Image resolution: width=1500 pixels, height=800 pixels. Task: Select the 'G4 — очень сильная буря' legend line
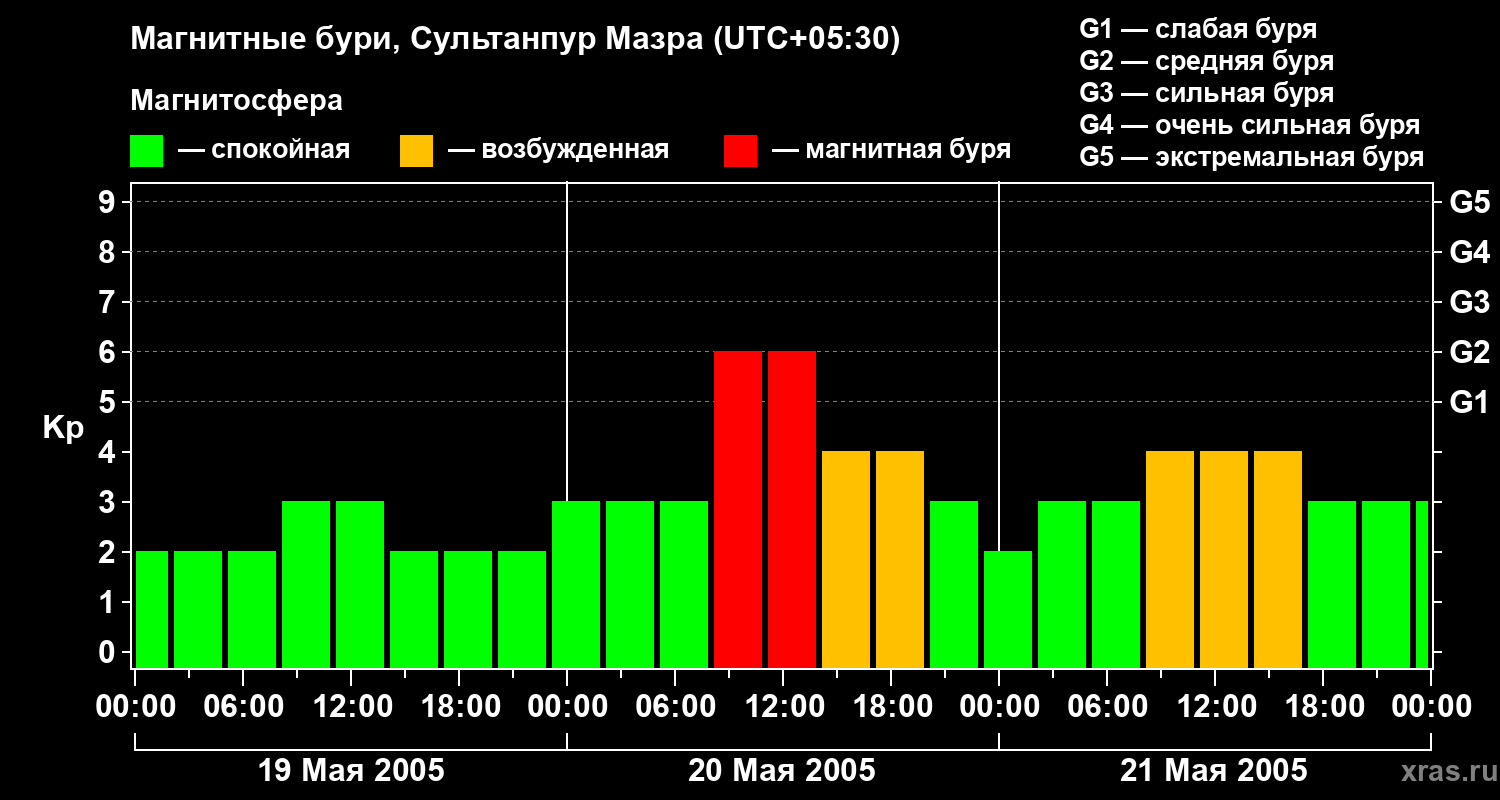pos(1250,125)
